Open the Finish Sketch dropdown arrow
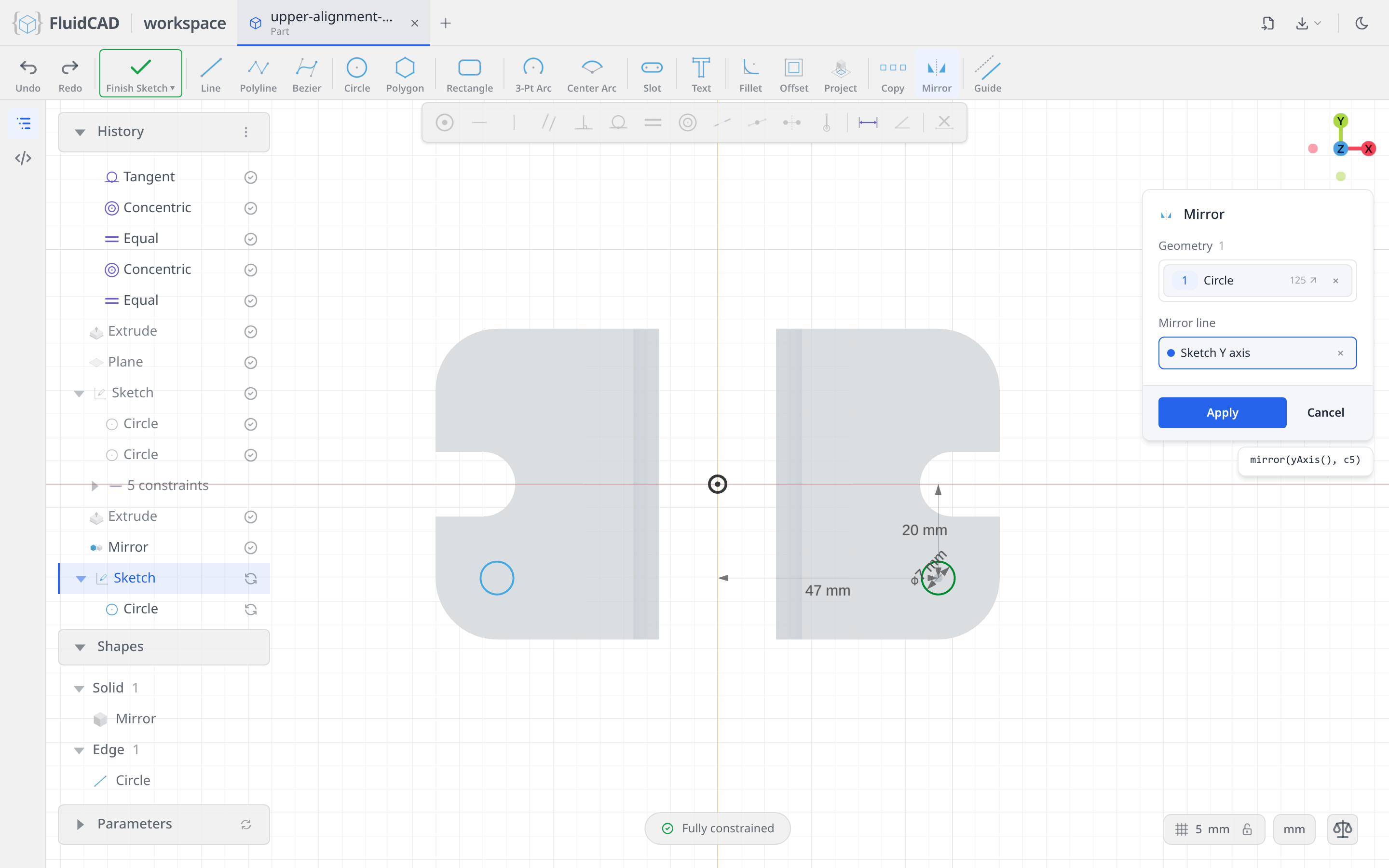 pos(172,88)
